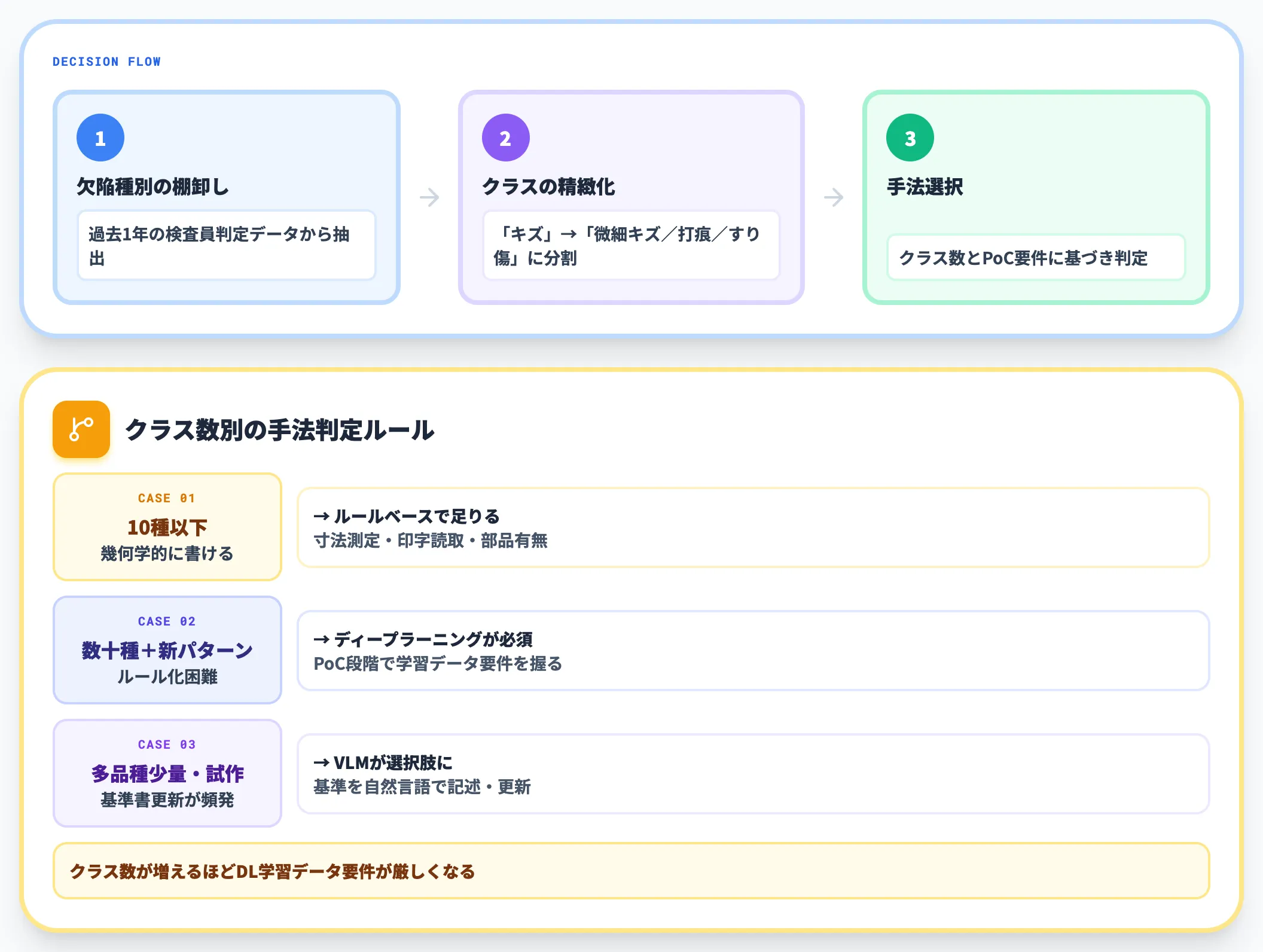This screenshot has width=1263, height=952.
Task: Click the green step 3 circle
Action: [x=910, y=138]
